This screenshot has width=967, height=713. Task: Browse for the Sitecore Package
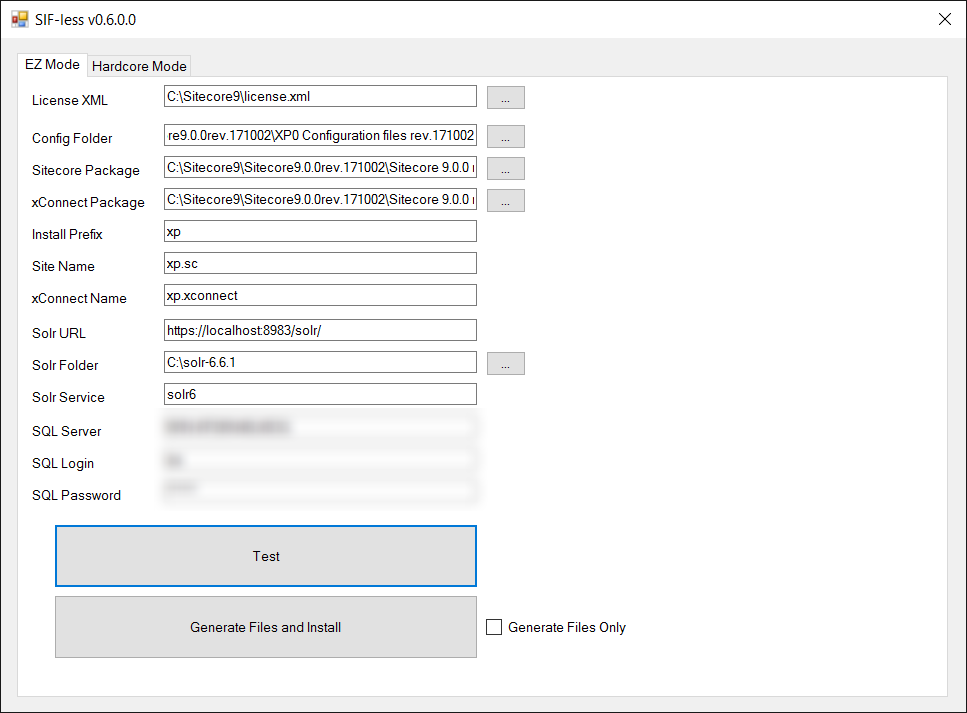coord(506,168)
